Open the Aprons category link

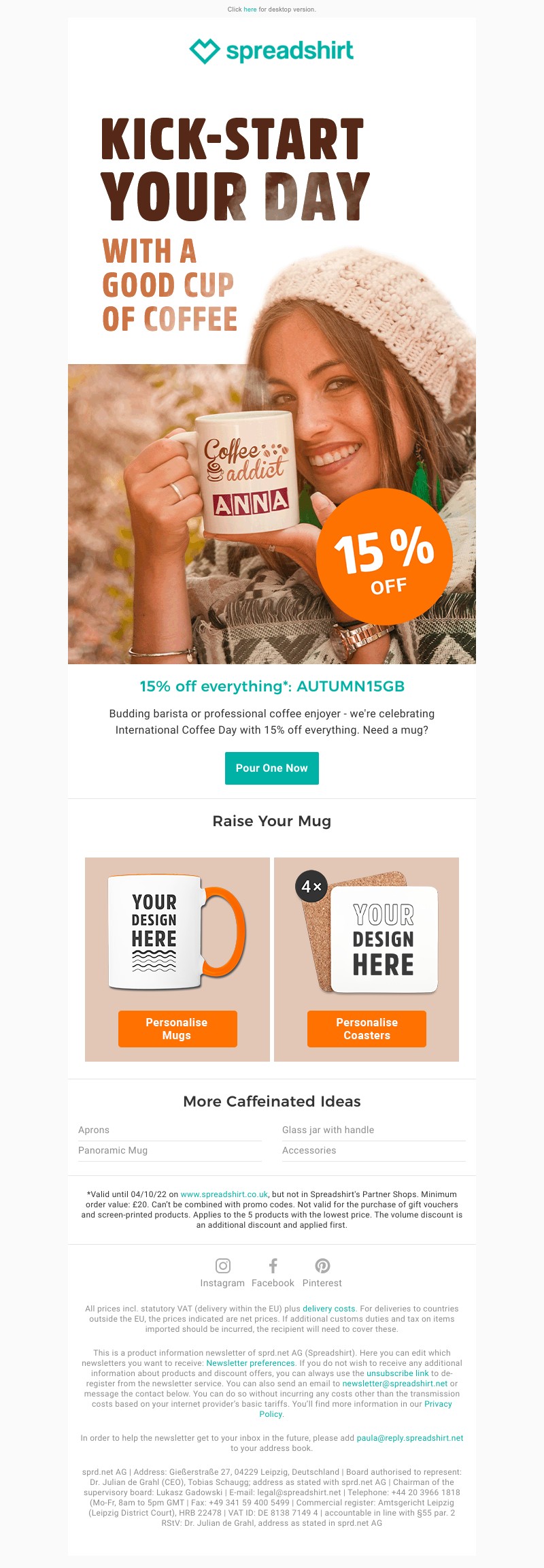(94, 1130)
